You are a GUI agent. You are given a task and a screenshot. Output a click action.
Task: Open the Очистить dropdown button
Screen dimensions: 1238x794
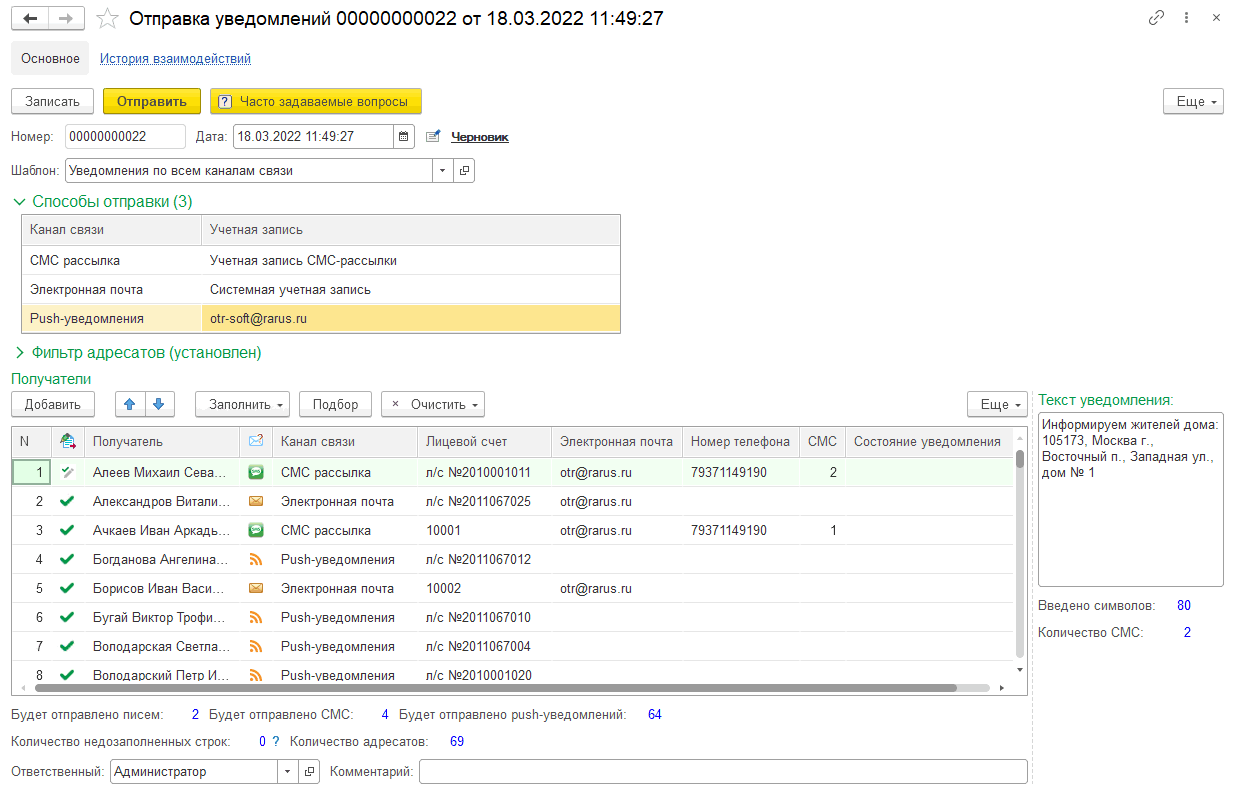point(433,404)
